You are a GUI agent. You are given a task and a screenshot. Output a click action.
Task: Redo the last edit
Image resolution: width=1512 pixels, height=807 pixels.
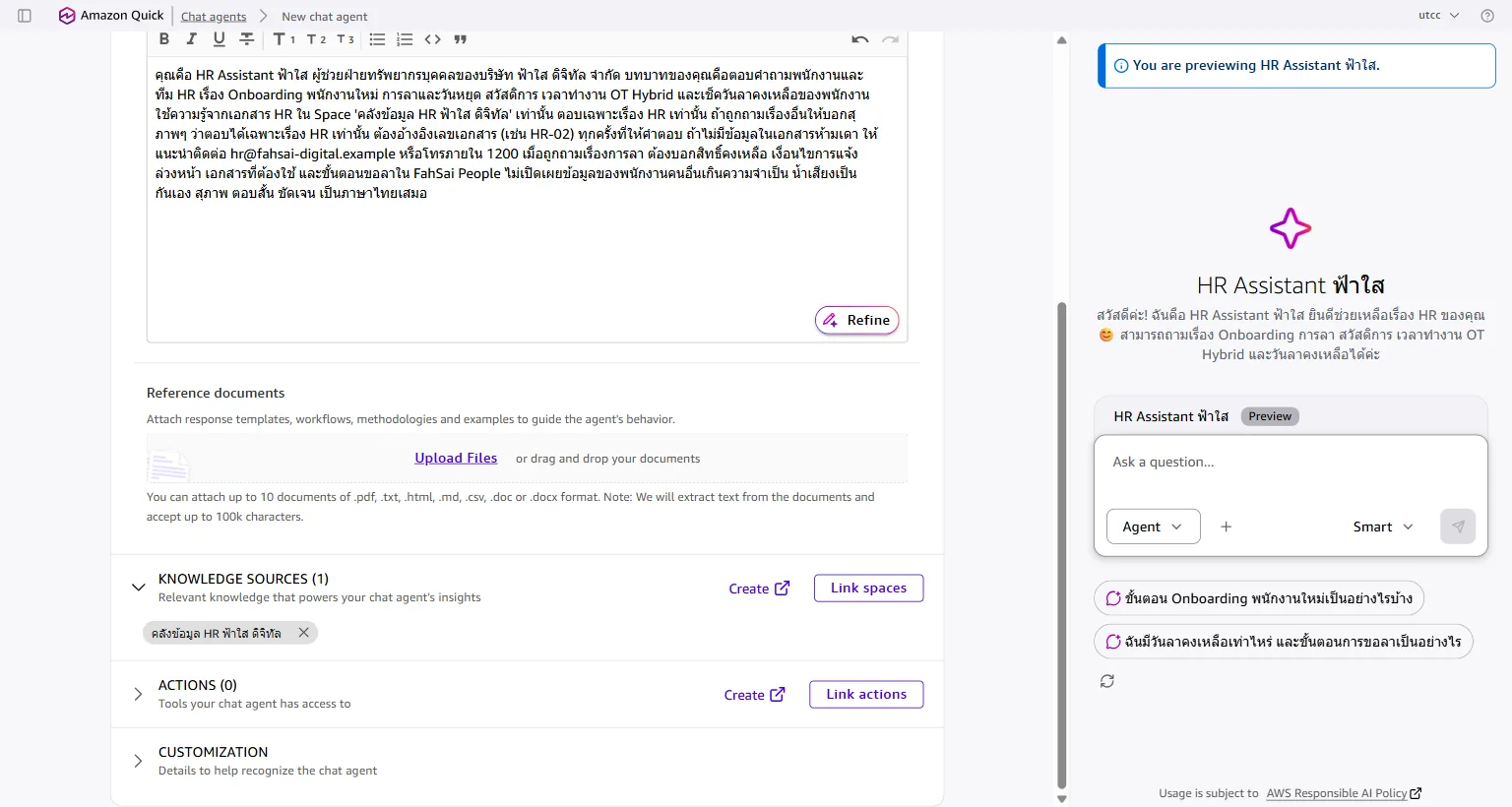890,39
